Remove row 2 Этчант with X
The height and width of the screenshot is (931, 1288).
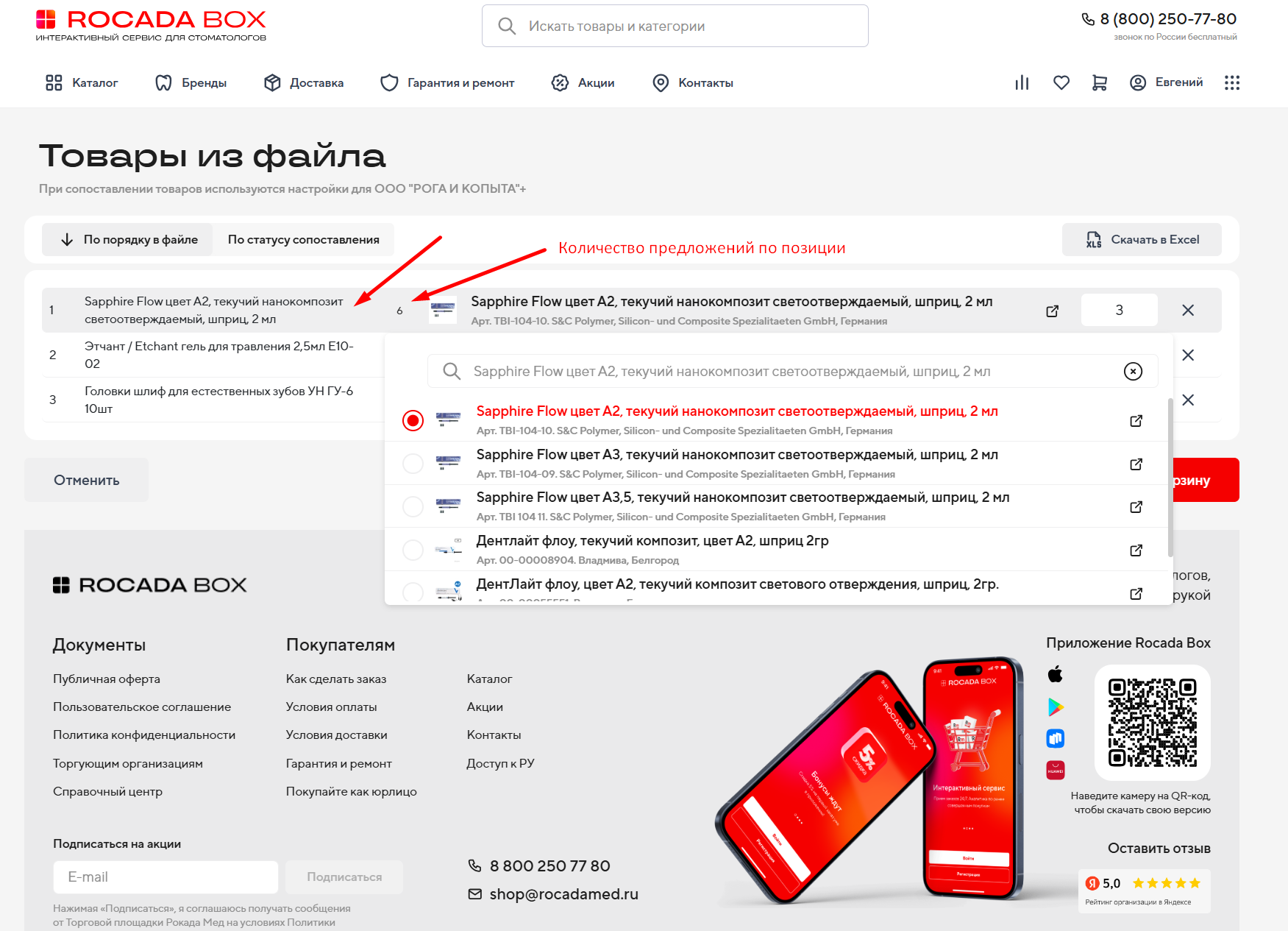coord(1187,355)
